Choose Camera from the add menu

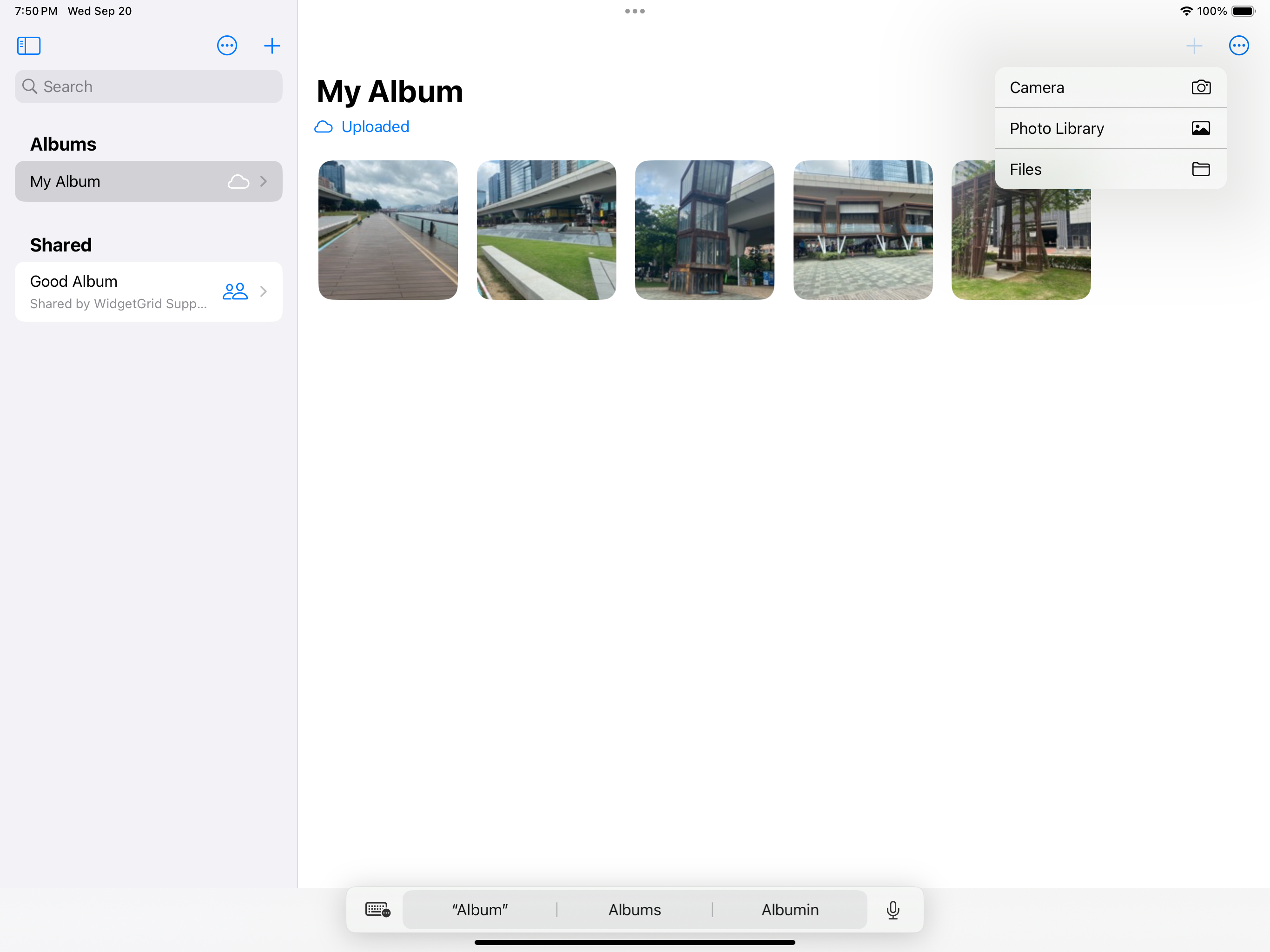(x=1111, y=87)
